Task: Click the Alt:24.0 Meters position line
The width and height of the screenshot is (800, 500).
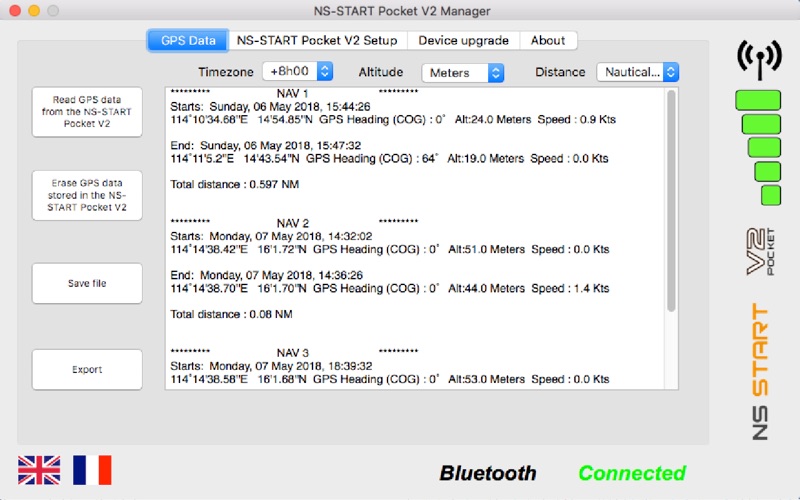Action: (x=393, y=119)
